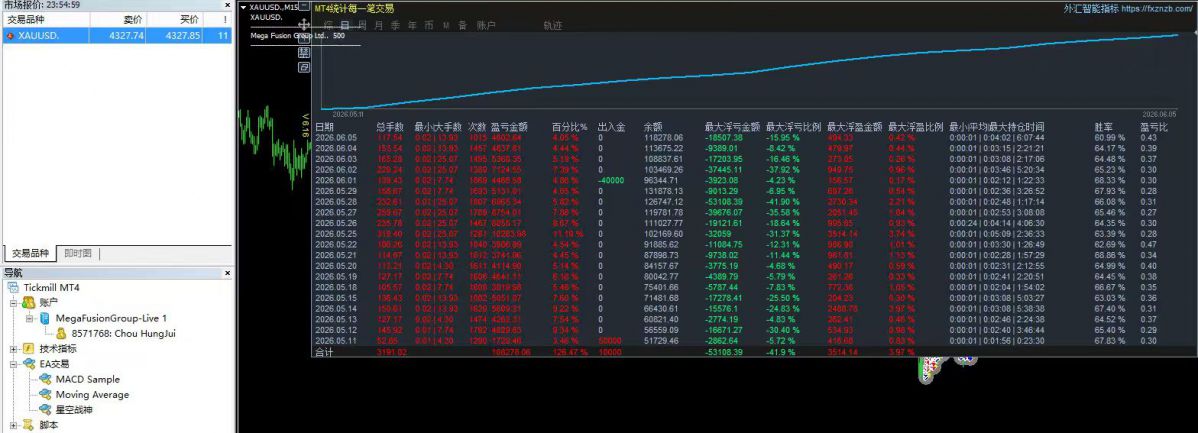Click the 技术指标 indicators icon

tap(28, 348)
